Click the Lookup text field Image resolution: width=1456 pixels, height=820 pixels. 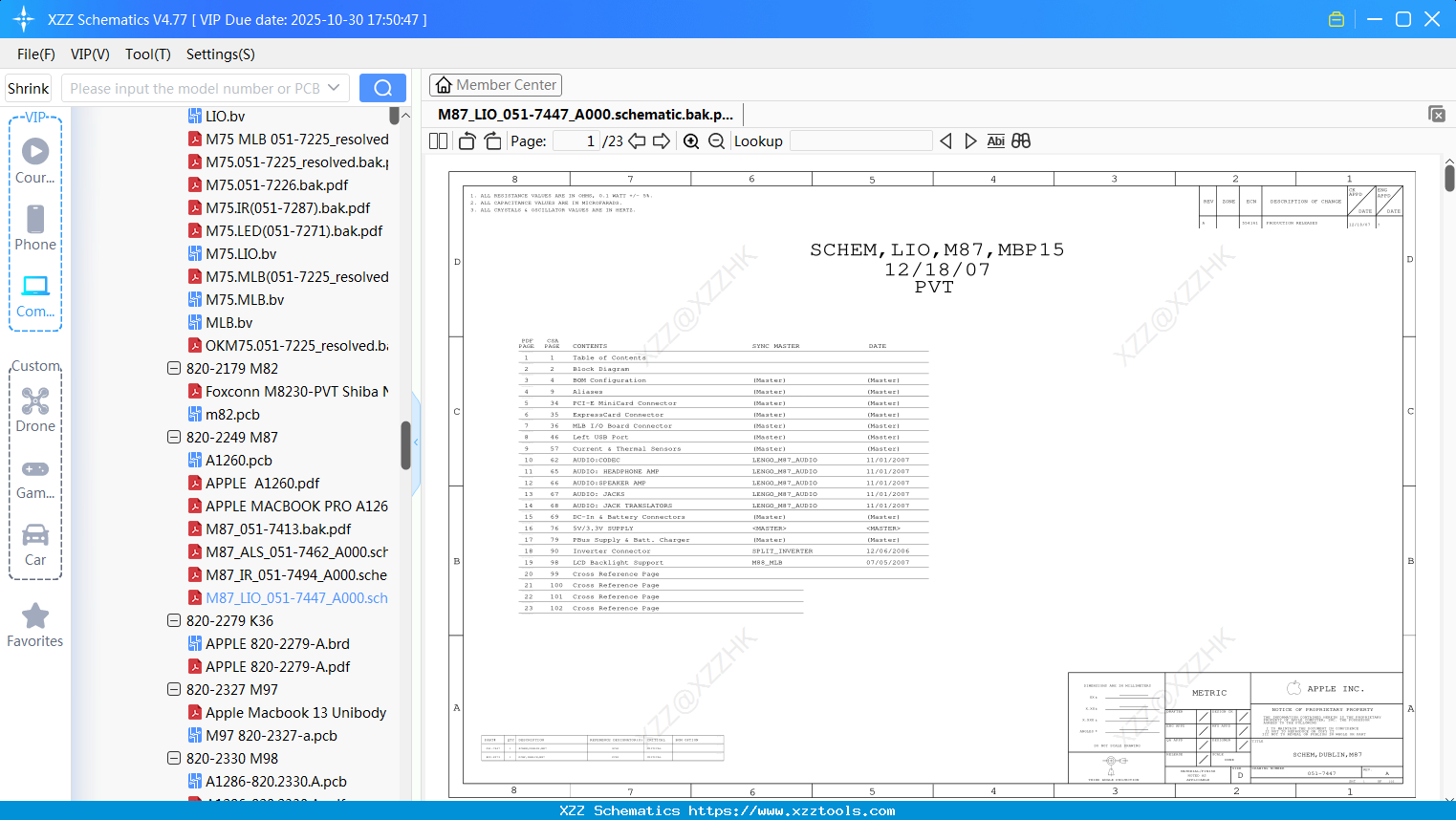861,141
